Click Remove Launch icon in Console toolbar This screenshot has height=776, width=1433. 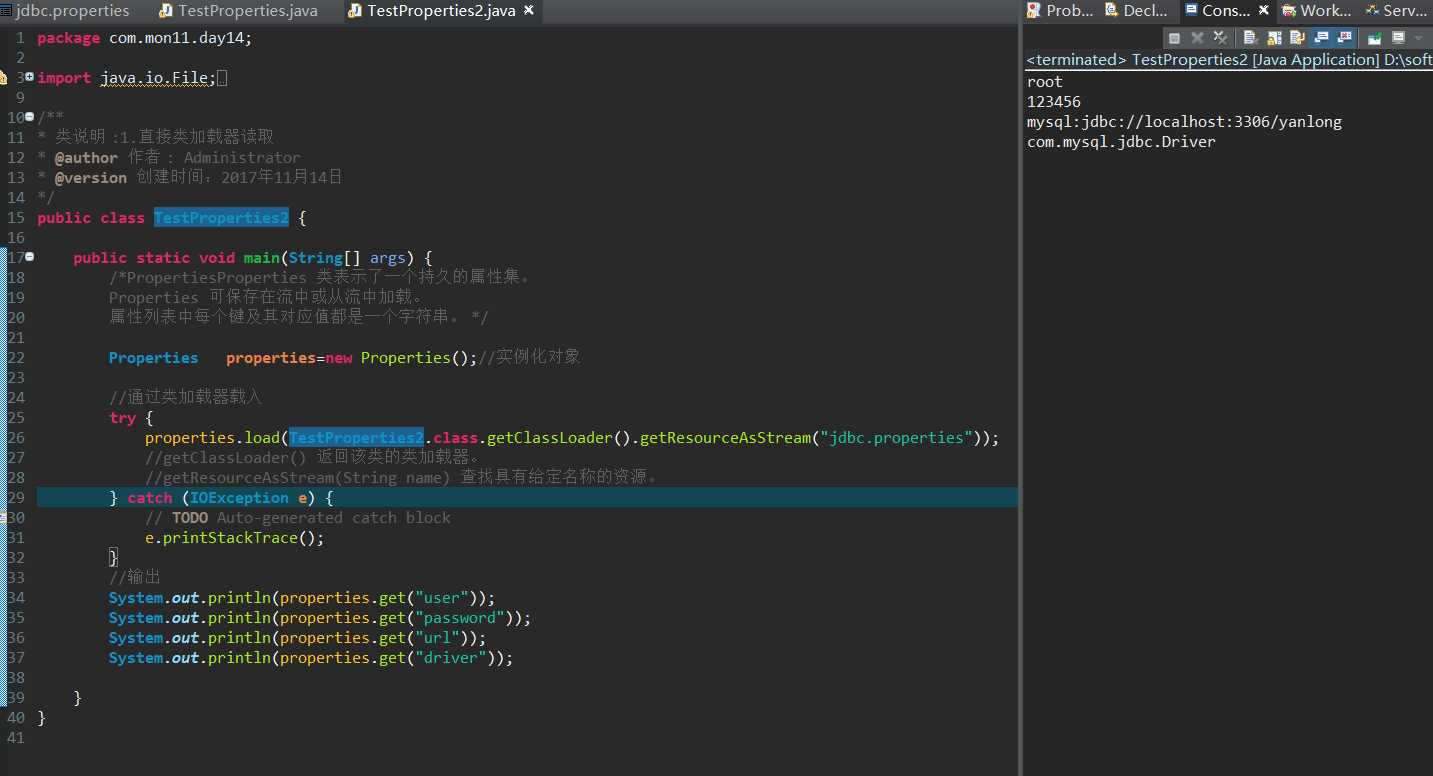1197,38
